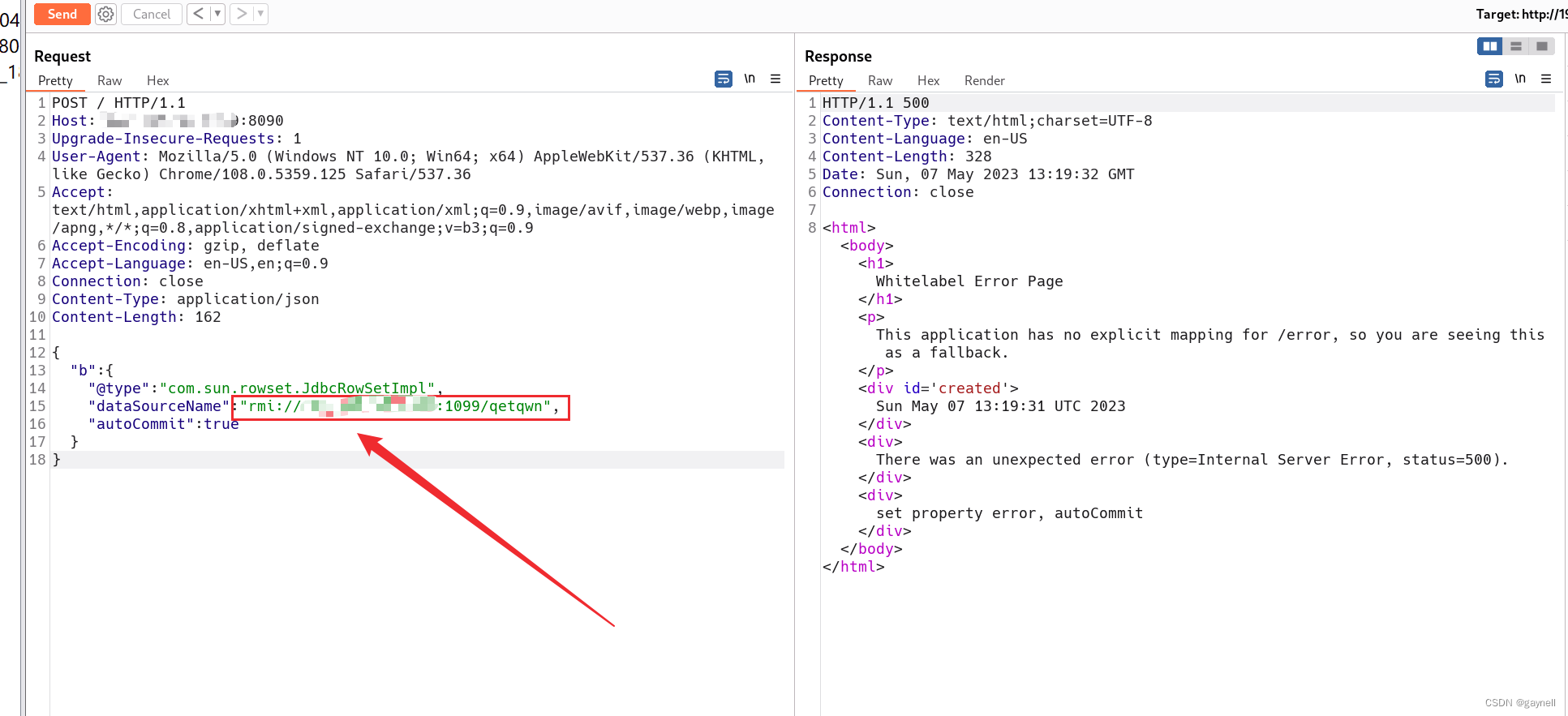The width and height of the screenshot is (1568, 716).
Task: Click the Host header line
Action: 168,121
